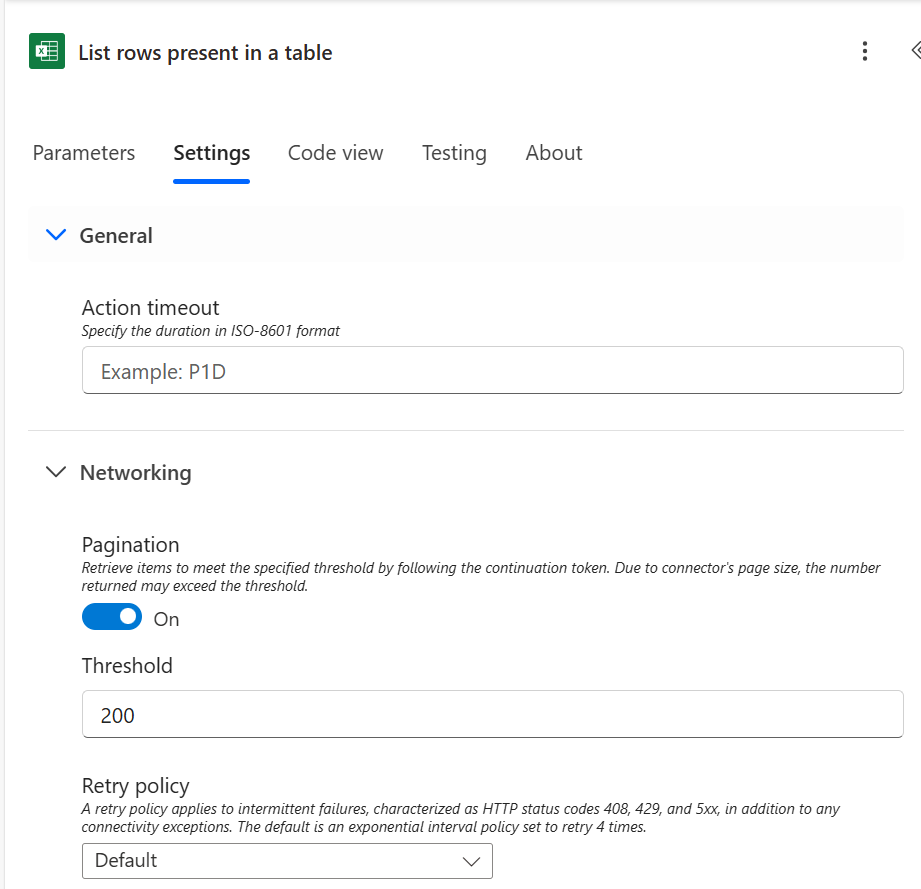Click the green Excel connector icon
921x889 pixels.
click(x=47, y=52)
